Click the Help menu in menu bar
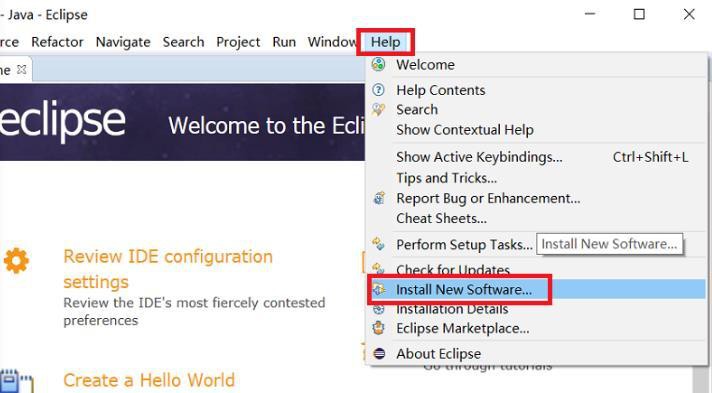Viewport: 712px width, 393px height. (x=385, y=42)
